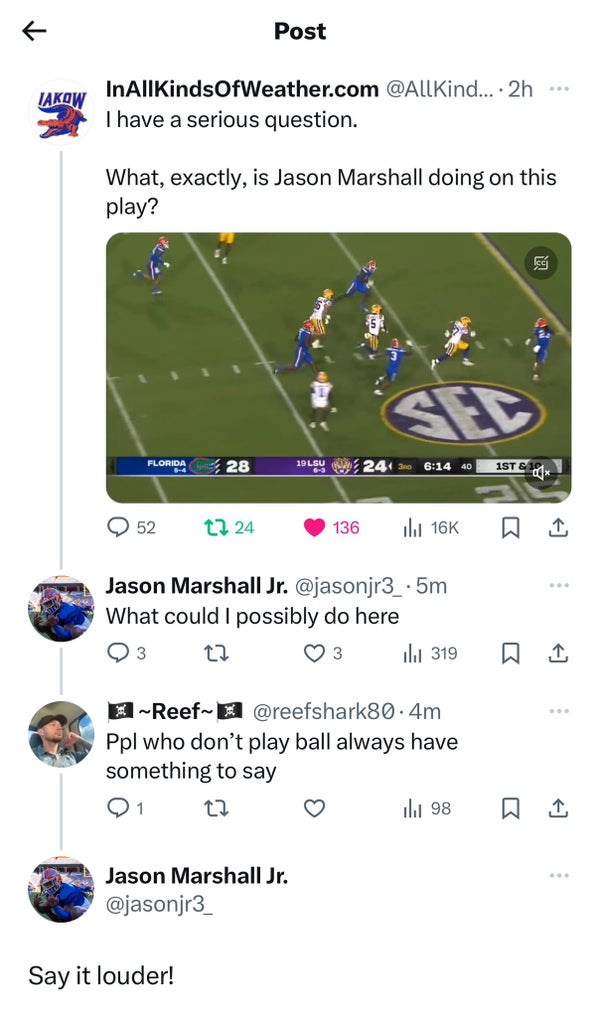Open InAllKindsOfWeather.com profile name
The width and height of the screenshot is (600, 1017).
[242, 90]
